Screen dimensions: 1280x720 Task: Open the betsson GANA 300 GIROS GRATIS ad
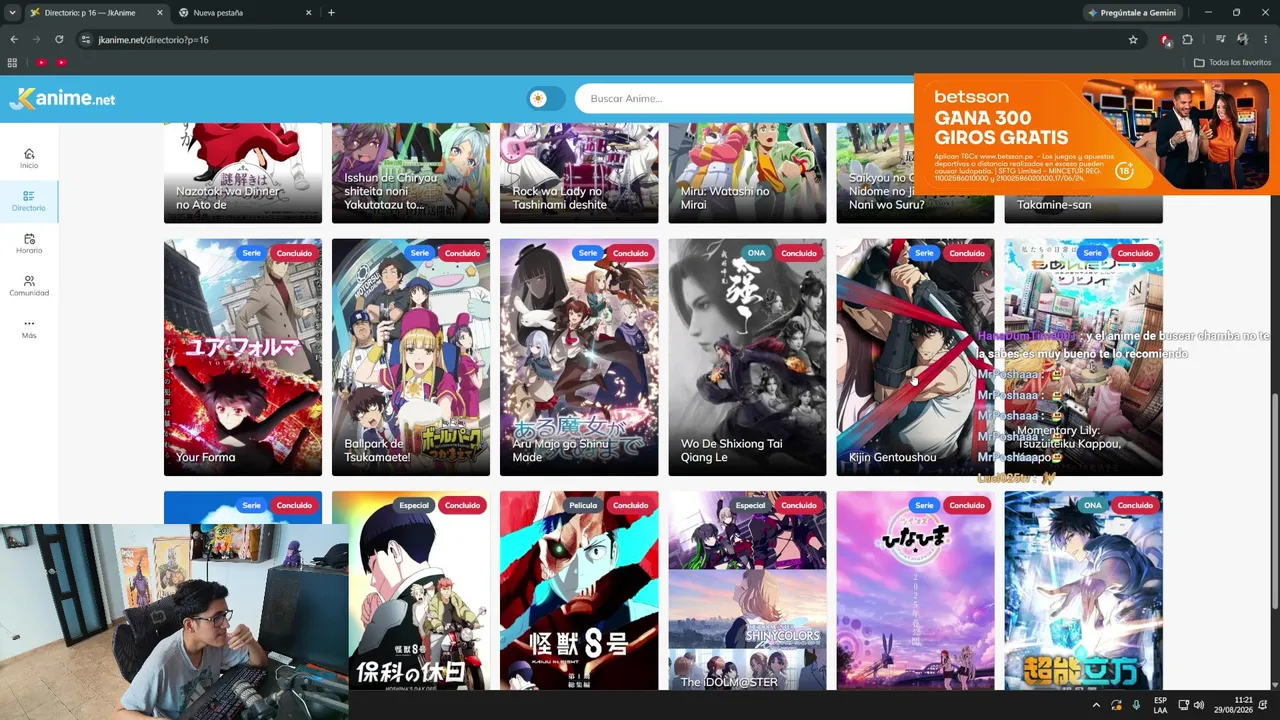(1096, 133)
